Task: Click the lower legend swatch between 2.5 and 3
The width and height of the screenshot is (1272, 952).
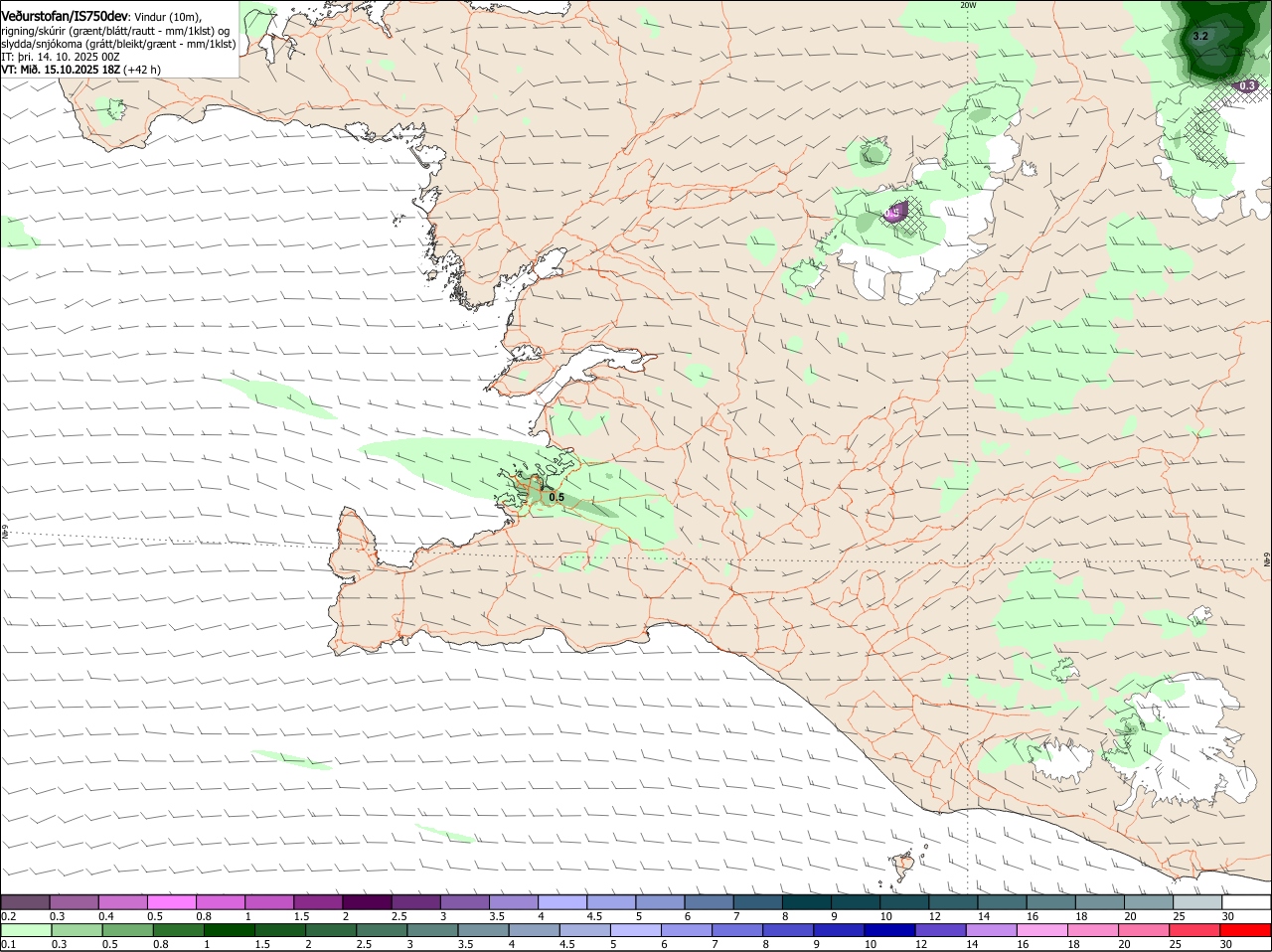Action: coord(383,930)
